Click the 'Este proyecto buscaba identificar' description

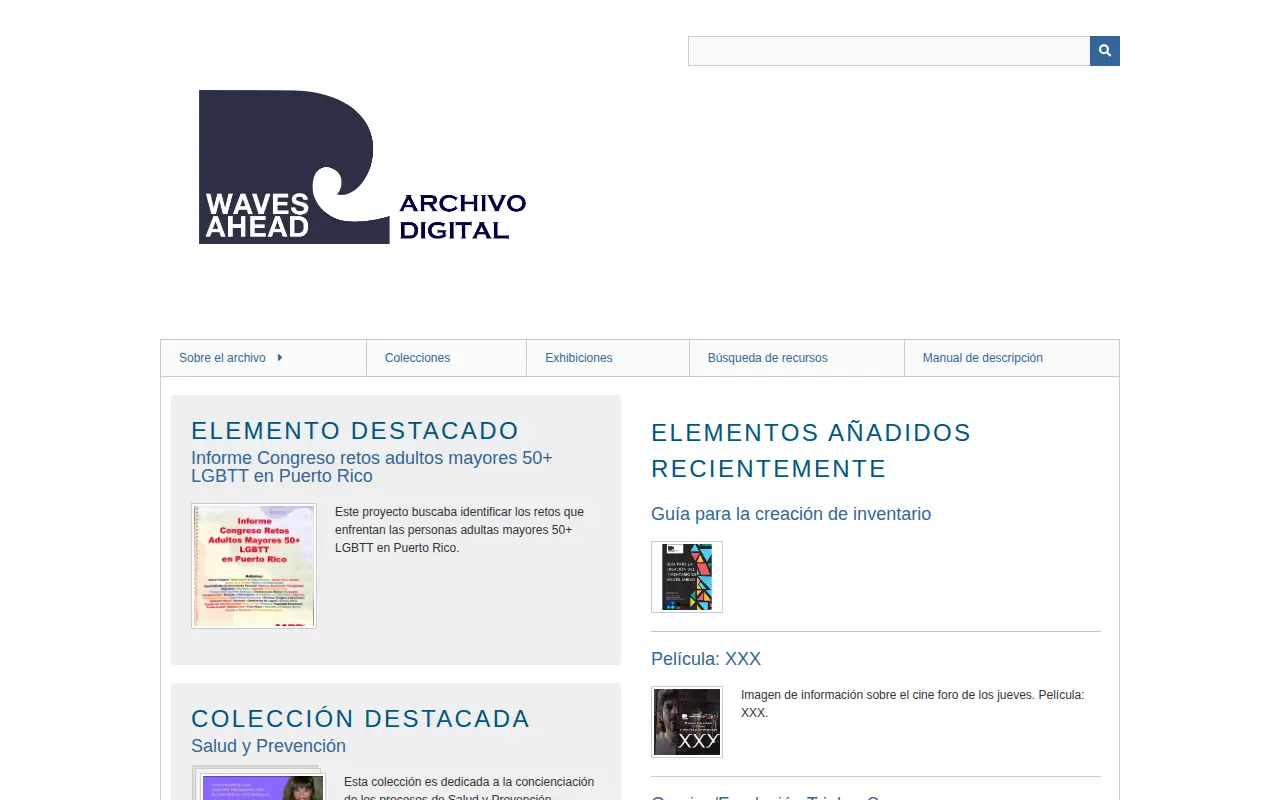[460, 530]
